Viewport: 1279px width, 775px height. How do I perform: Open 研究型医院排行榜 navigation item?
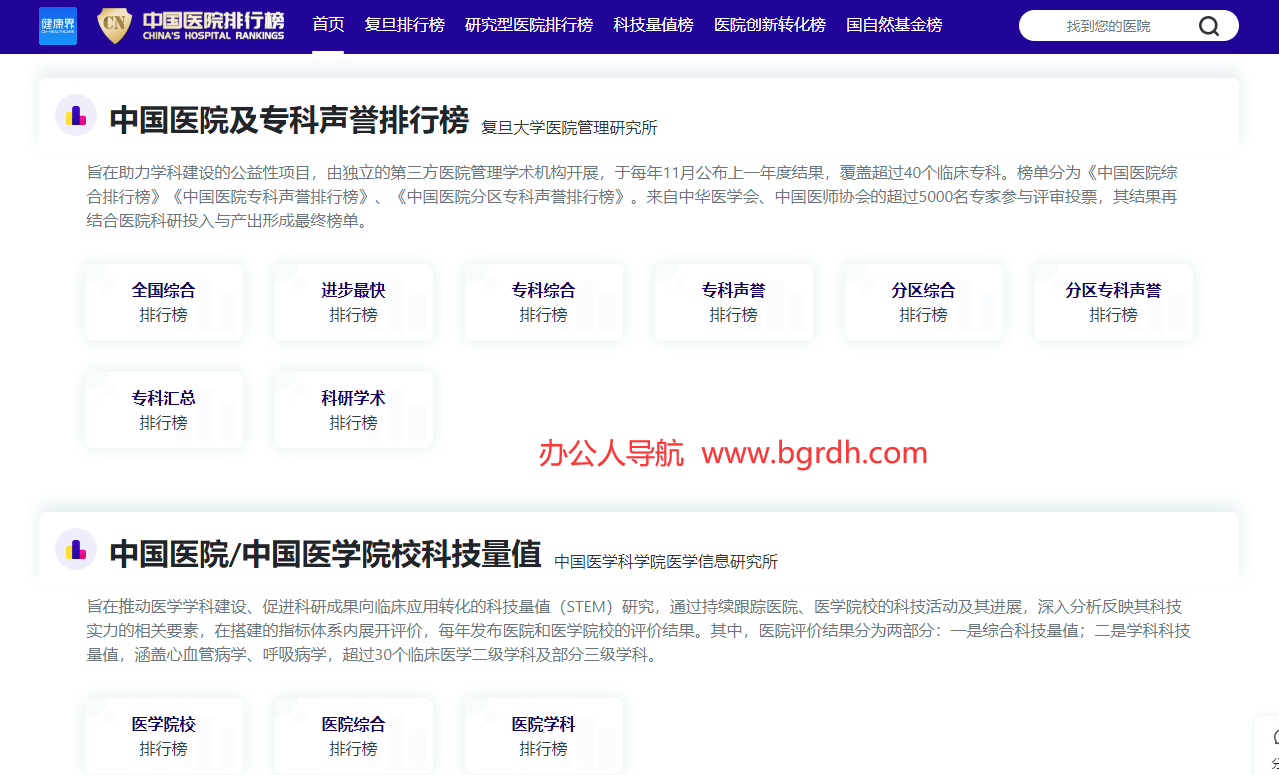tap(529, 25)
